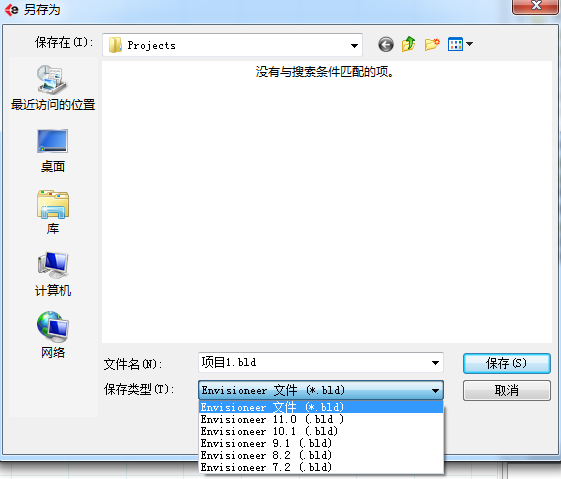Go up one folder level
Screen dimensions: 561x479
click(x=409, y=44)
